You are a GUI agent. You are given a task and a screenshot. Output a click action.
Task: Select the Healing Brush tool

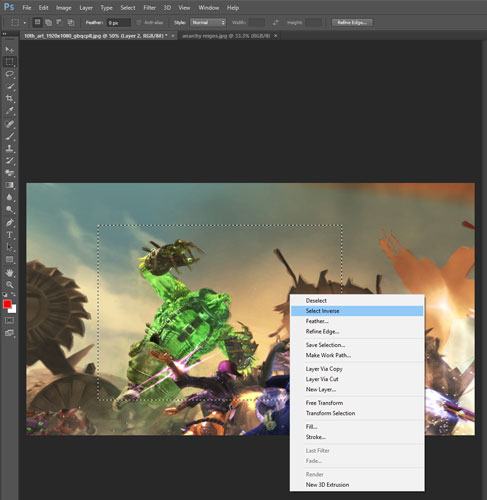[9, 124]
